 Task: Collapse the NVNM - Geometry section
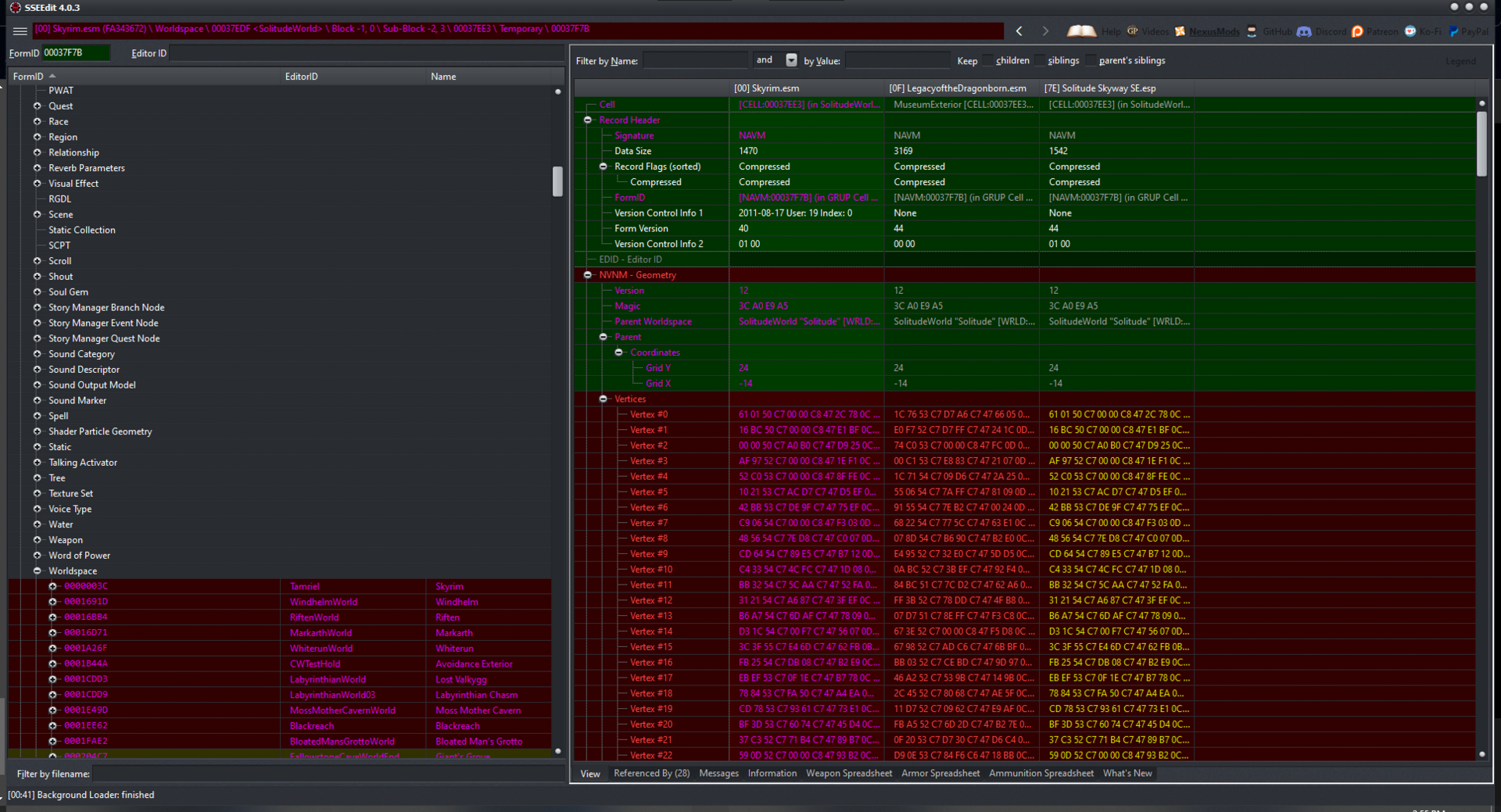pos(588,274)
